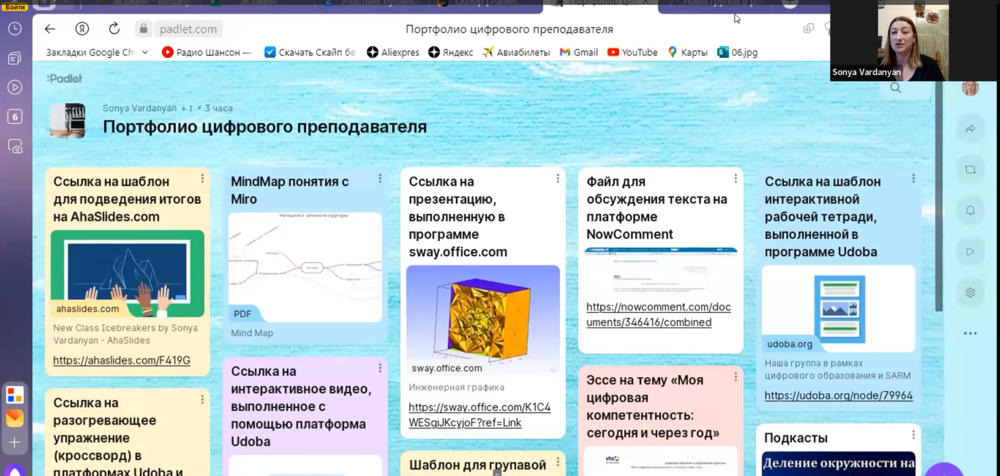This screenshot has height=476, width=1000.
Task: Open the YouTube bookmark
Action: pyautogui.click(x=631, y=52)
